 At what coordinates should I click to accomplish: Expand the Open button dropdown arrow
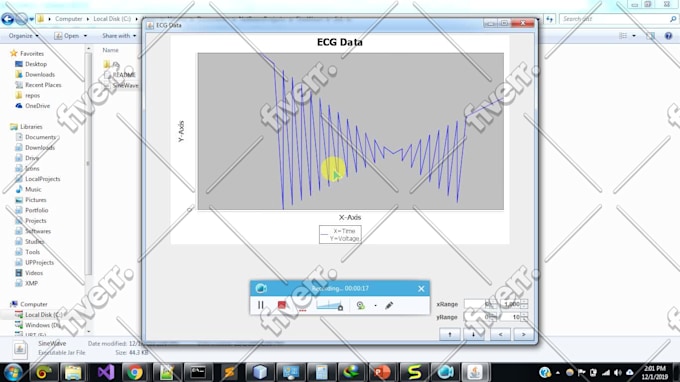point(85,36)
